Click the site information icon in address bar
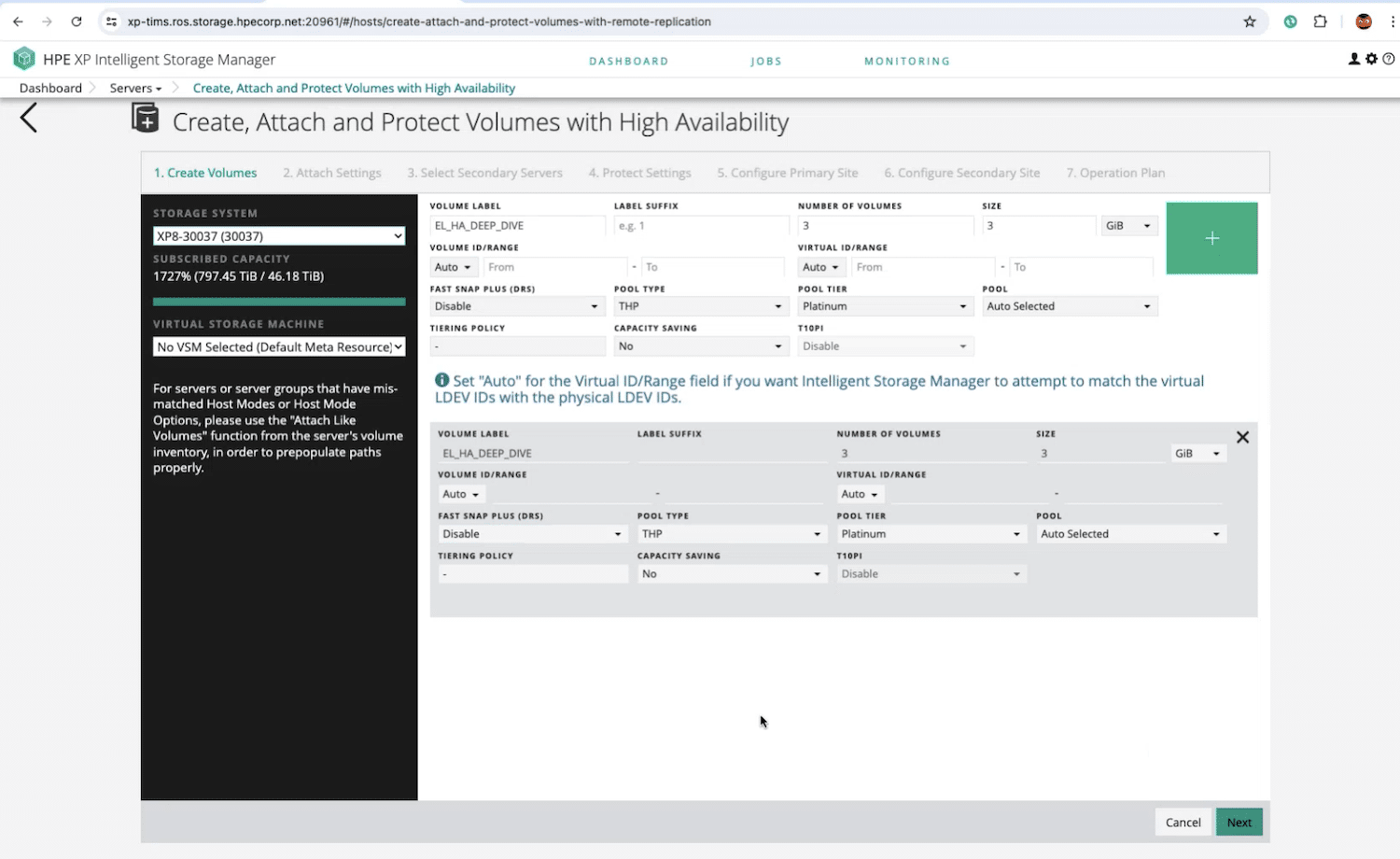Screen dimensions: 1400x859 pyautogui.click(x=111, y=21)
